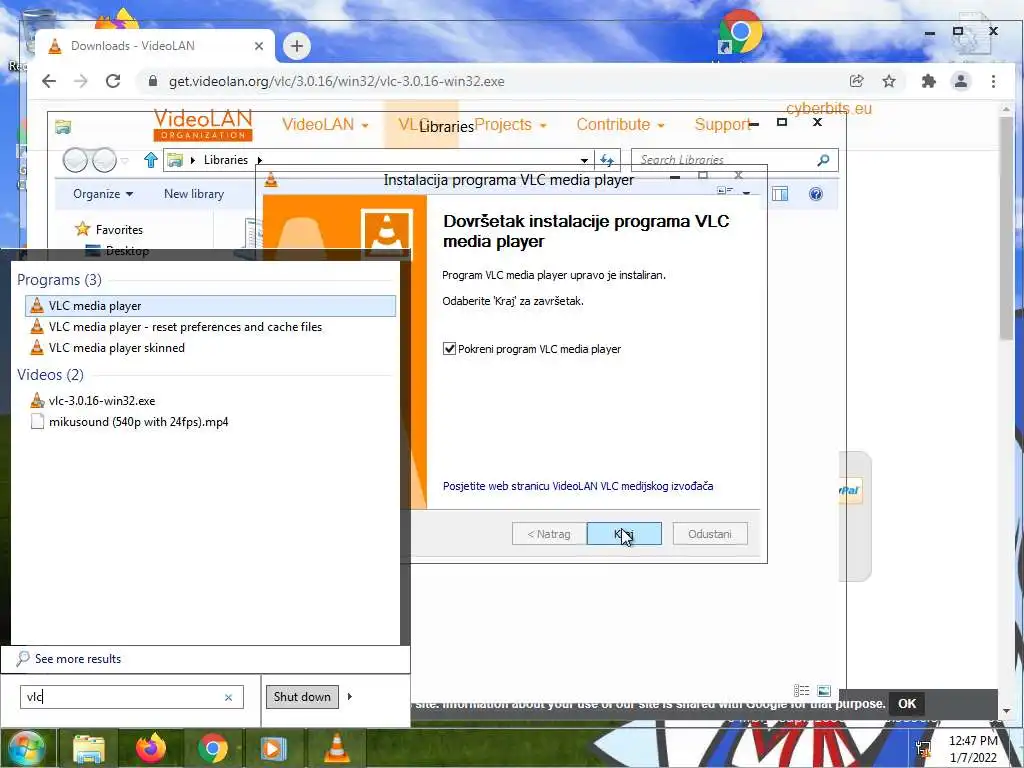
Task: Open File Explorer from the taskbar
Action: (89, 748)
